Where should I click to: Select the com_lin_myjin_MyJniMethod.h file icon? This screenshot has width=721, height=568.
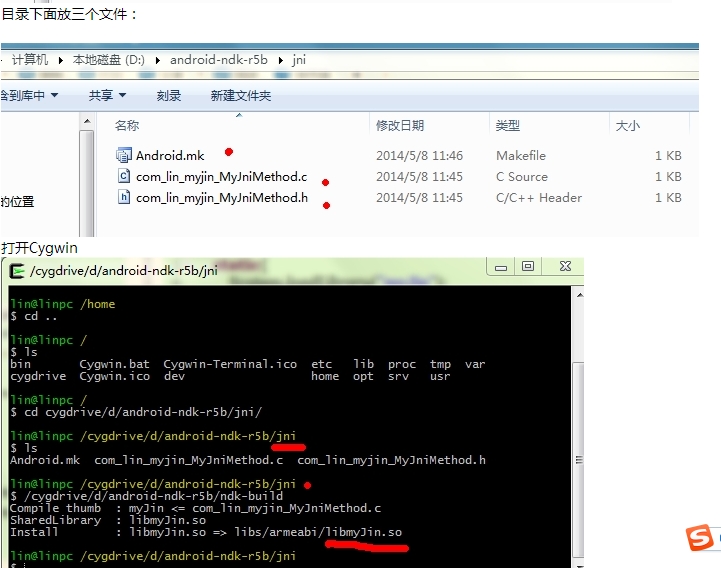click(x=124, y=197)
